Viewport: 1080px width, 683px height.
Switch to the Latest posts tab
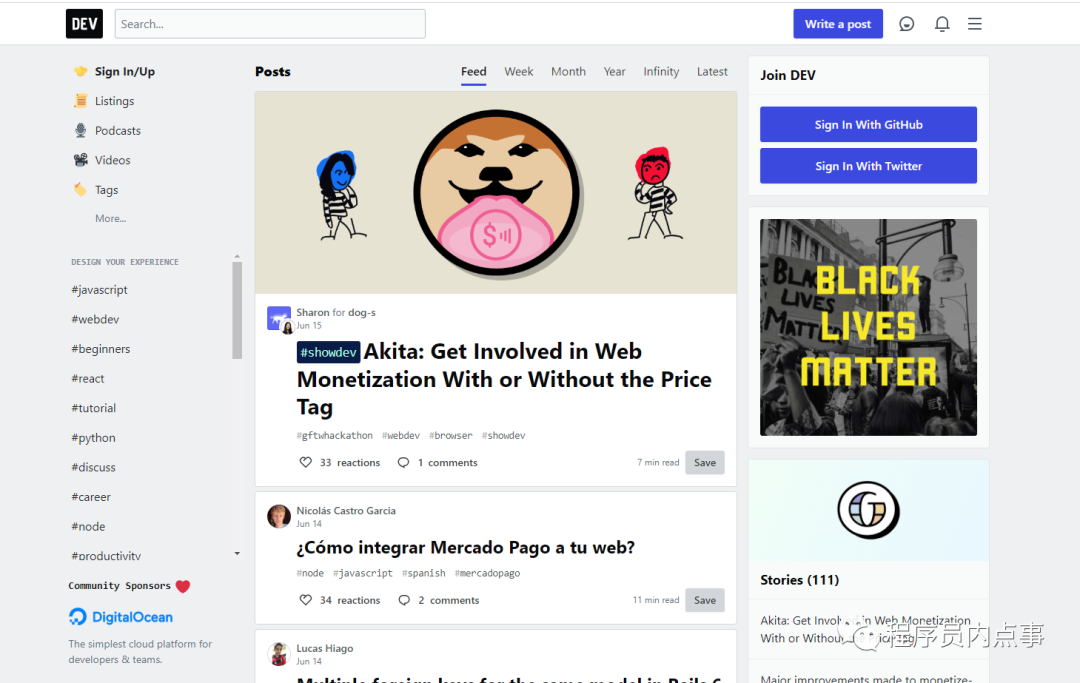[x=712, y=72]
